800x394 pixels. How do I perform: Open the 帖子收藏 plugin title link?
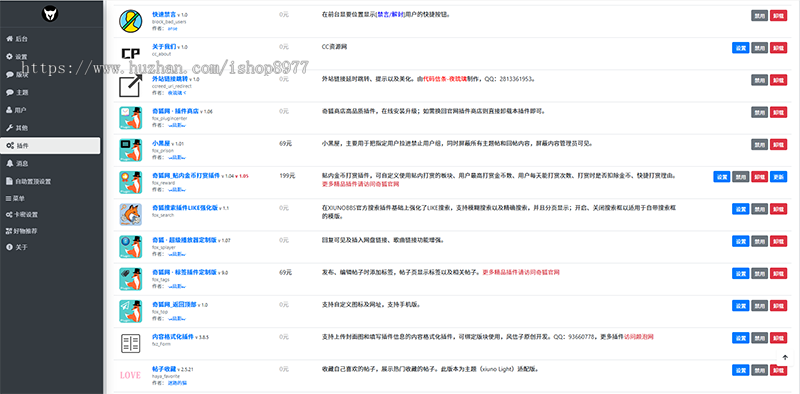[164, 368]
